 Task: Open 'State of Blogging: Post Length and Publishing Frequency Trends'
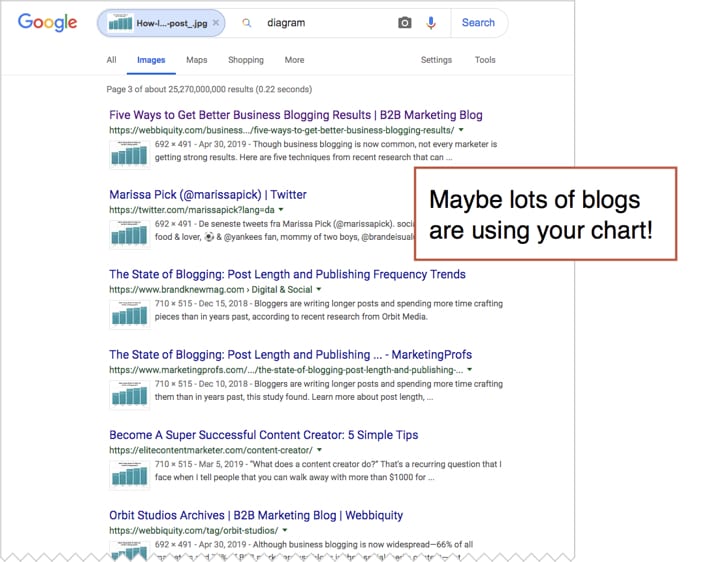pyautogui.click(x=287, y=274)
